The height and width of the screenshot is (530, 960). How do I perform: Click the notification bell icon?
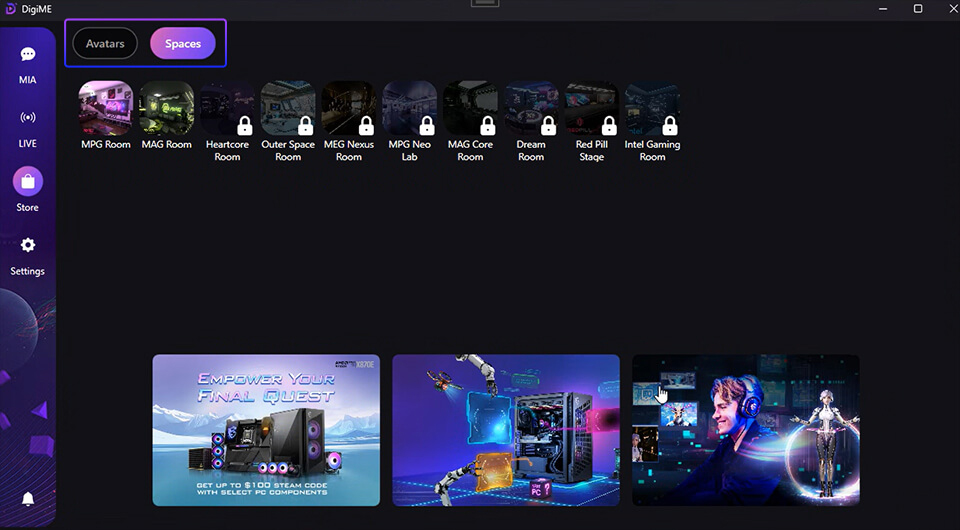(28, 499)
